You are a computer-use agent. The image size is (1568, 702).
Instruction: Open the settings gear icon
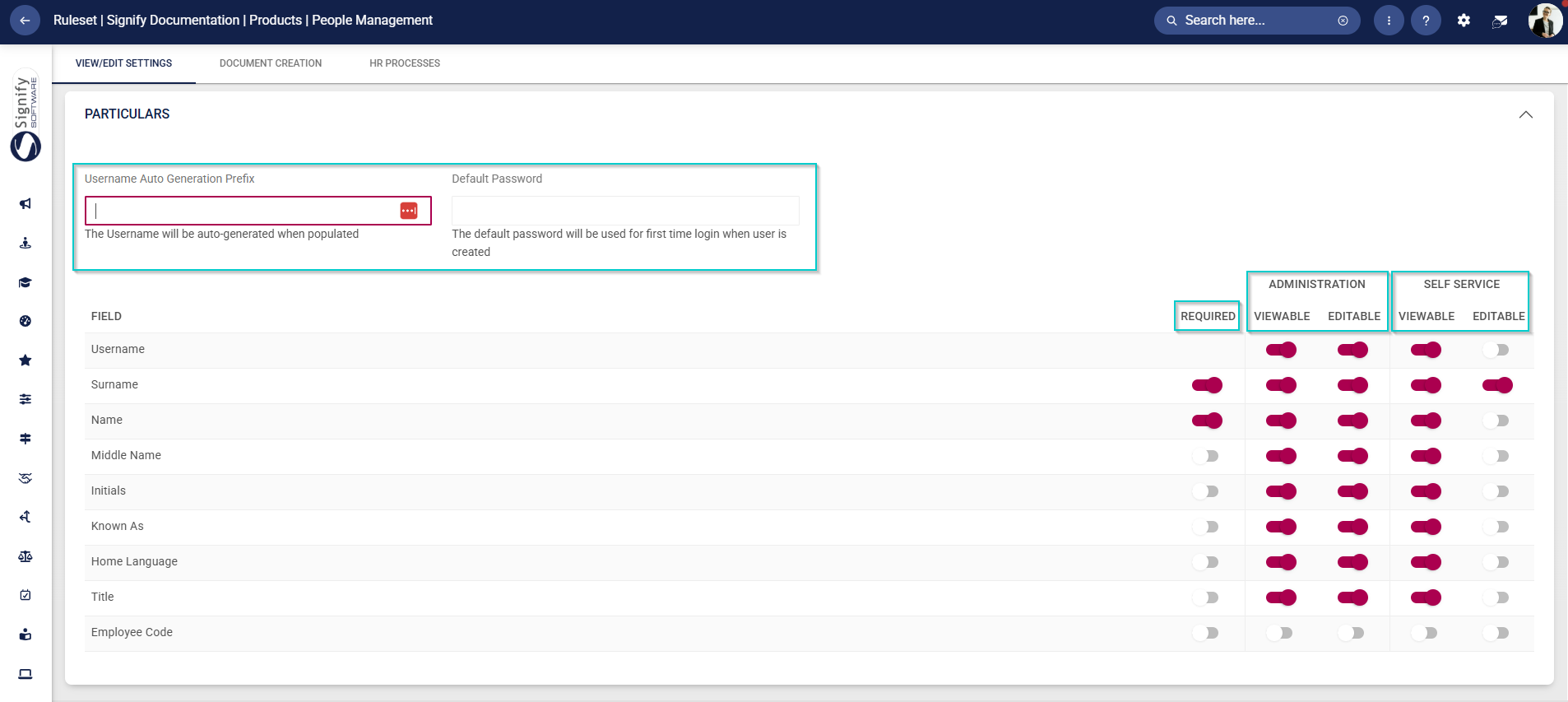[1464, 21]
